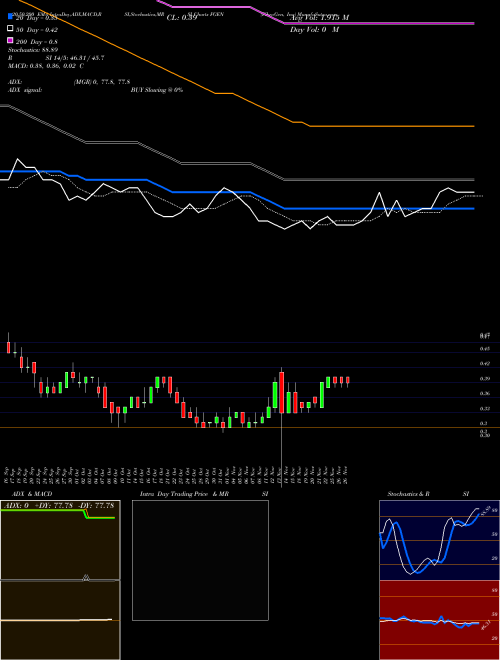Click the blue stochastics oscillator chart

[439, 540]
